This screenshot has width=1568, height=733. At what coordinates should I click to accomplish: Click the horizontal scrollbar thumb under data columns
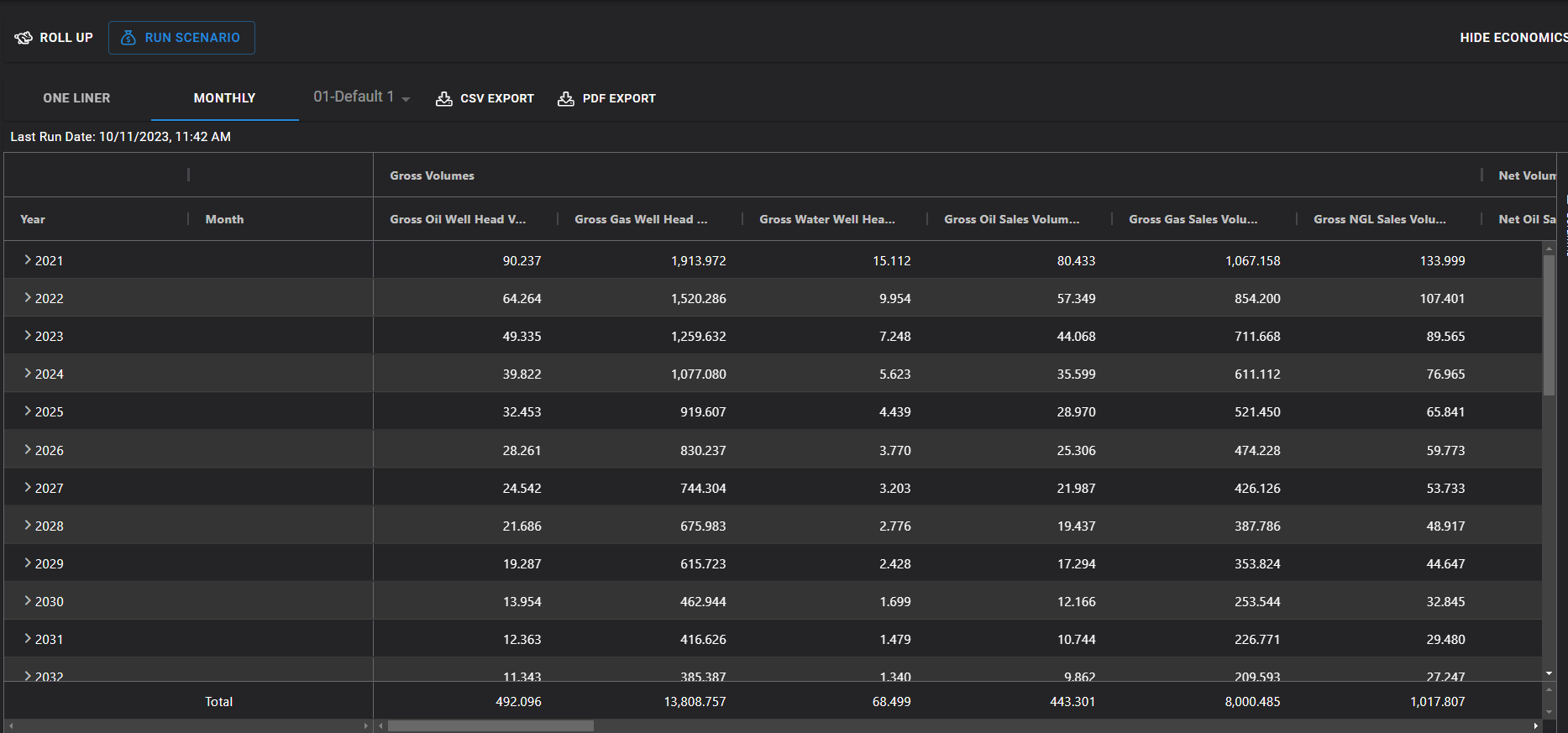point(490,726)
